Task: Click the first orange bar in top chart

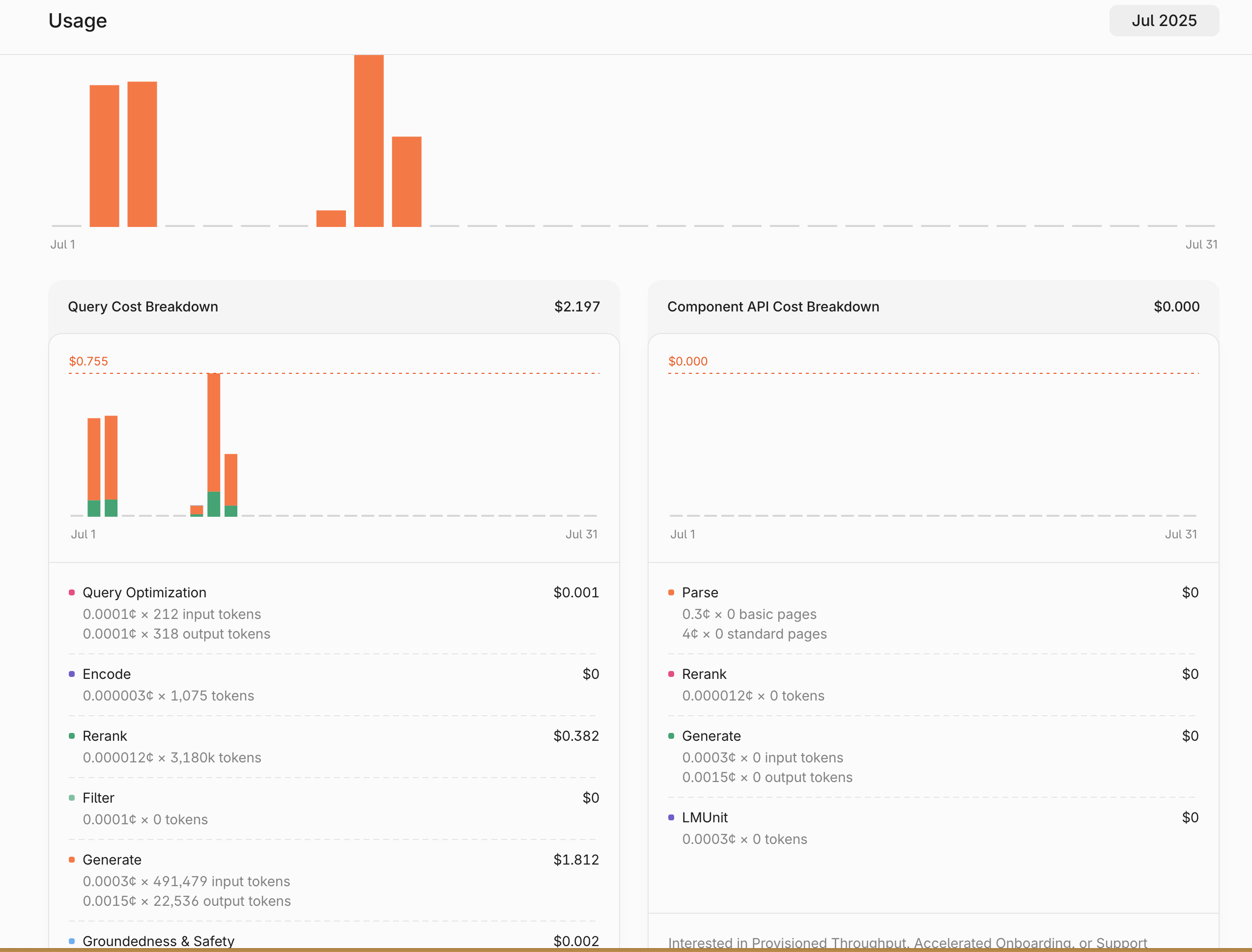Action: (x=104, y=156)
